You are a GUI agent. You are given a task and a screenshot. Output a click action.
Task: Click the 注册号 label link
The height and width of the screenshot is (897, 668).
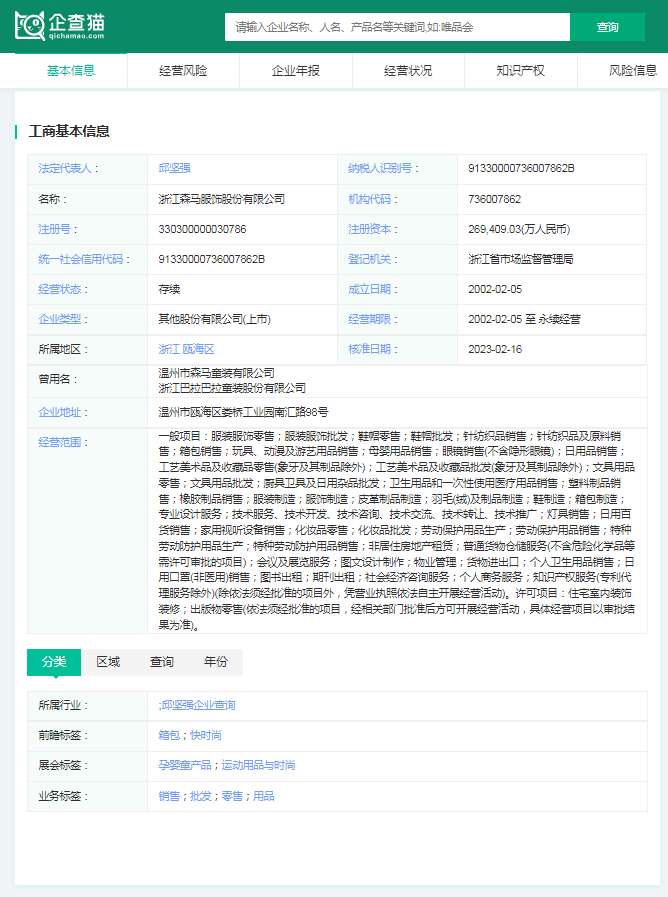click(x=54, y=229)
